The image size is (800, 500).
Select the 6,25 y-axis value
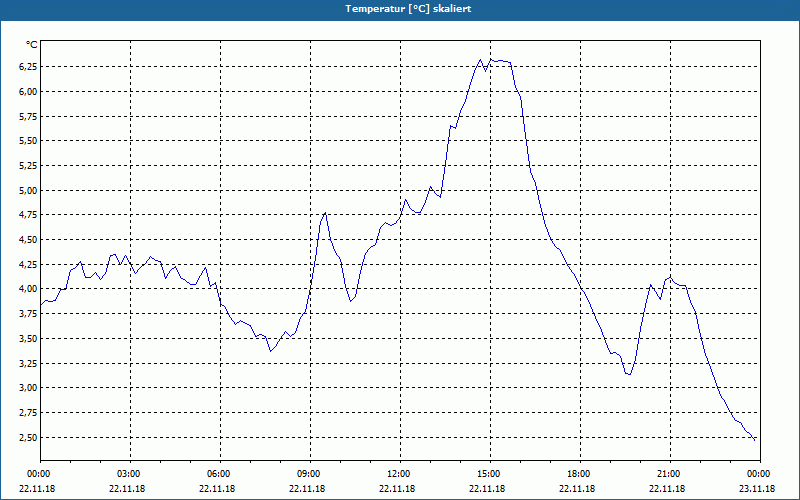point(29,67)
